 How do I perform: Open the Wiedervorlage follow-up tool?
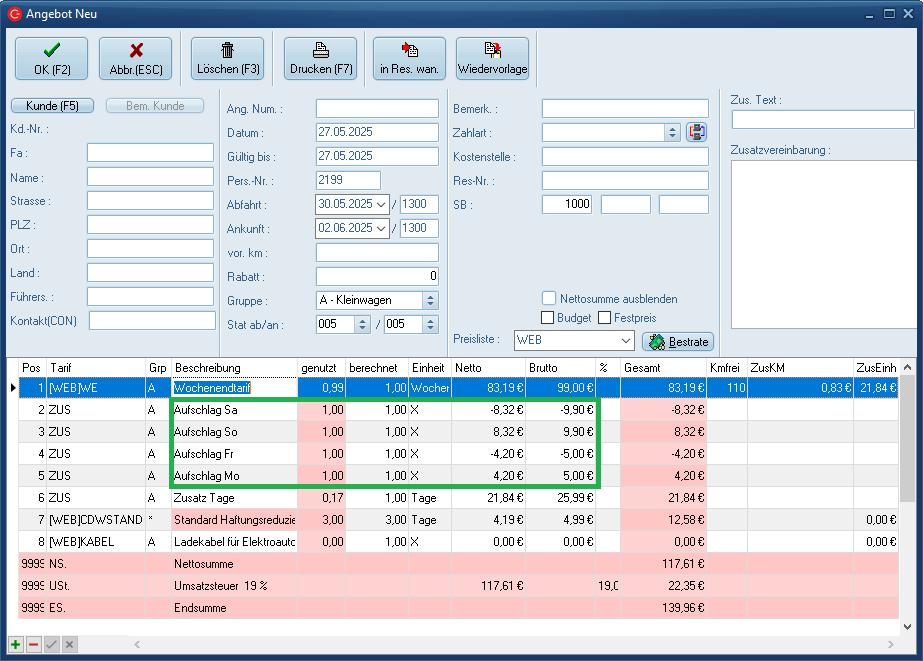click(x=492, y=59)
